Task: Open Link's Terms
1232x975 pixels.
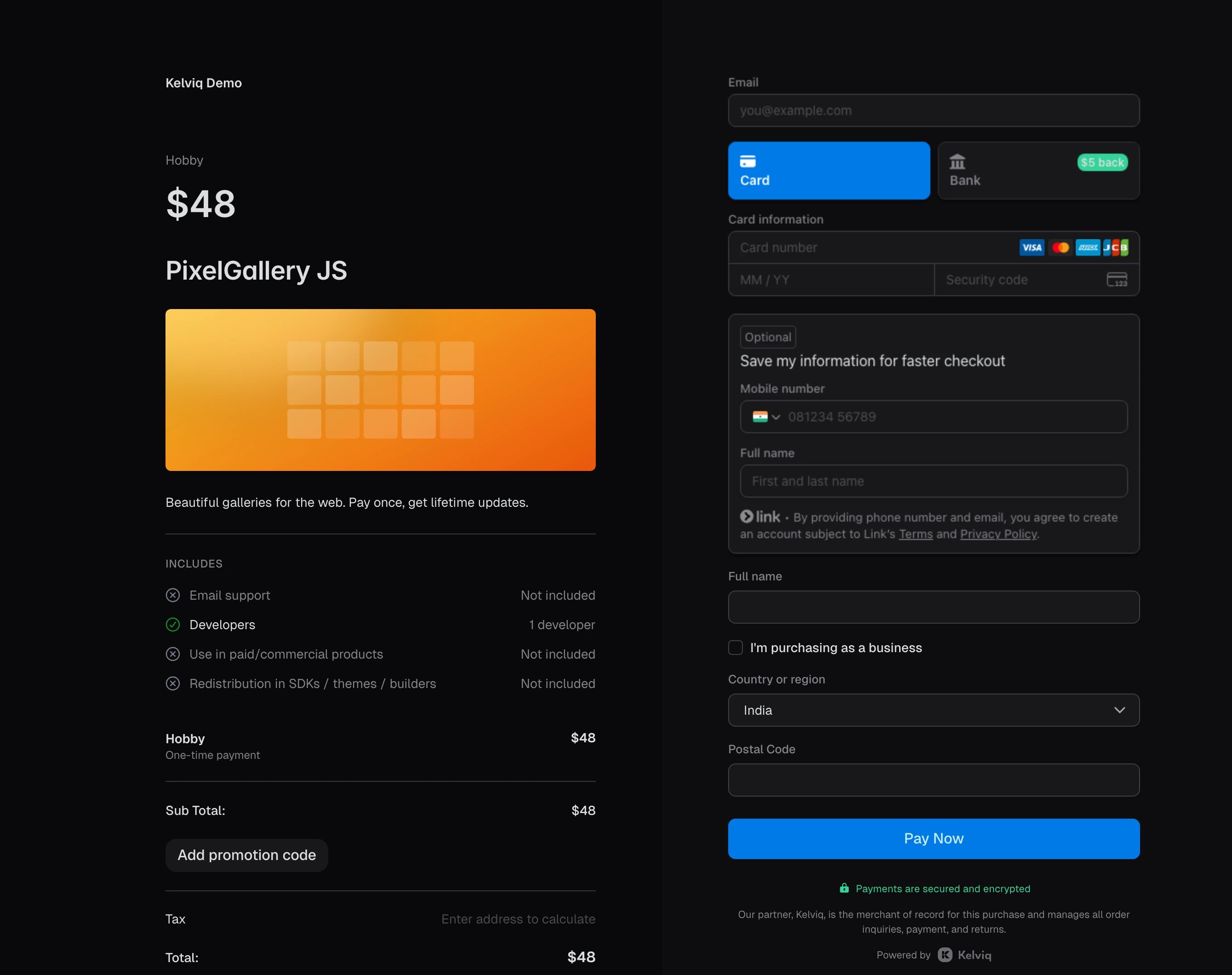Action: (x=915, y=534)
